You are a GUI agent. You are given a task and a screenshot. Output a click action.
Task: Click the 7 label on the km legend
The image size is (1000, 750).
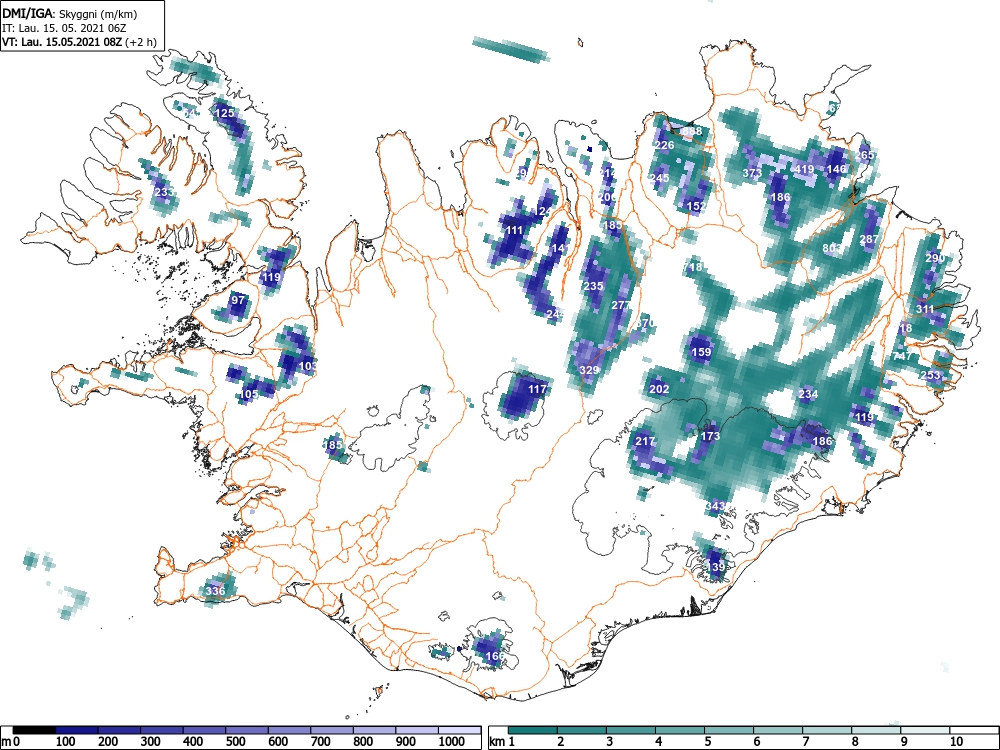(x=805, y=742)
